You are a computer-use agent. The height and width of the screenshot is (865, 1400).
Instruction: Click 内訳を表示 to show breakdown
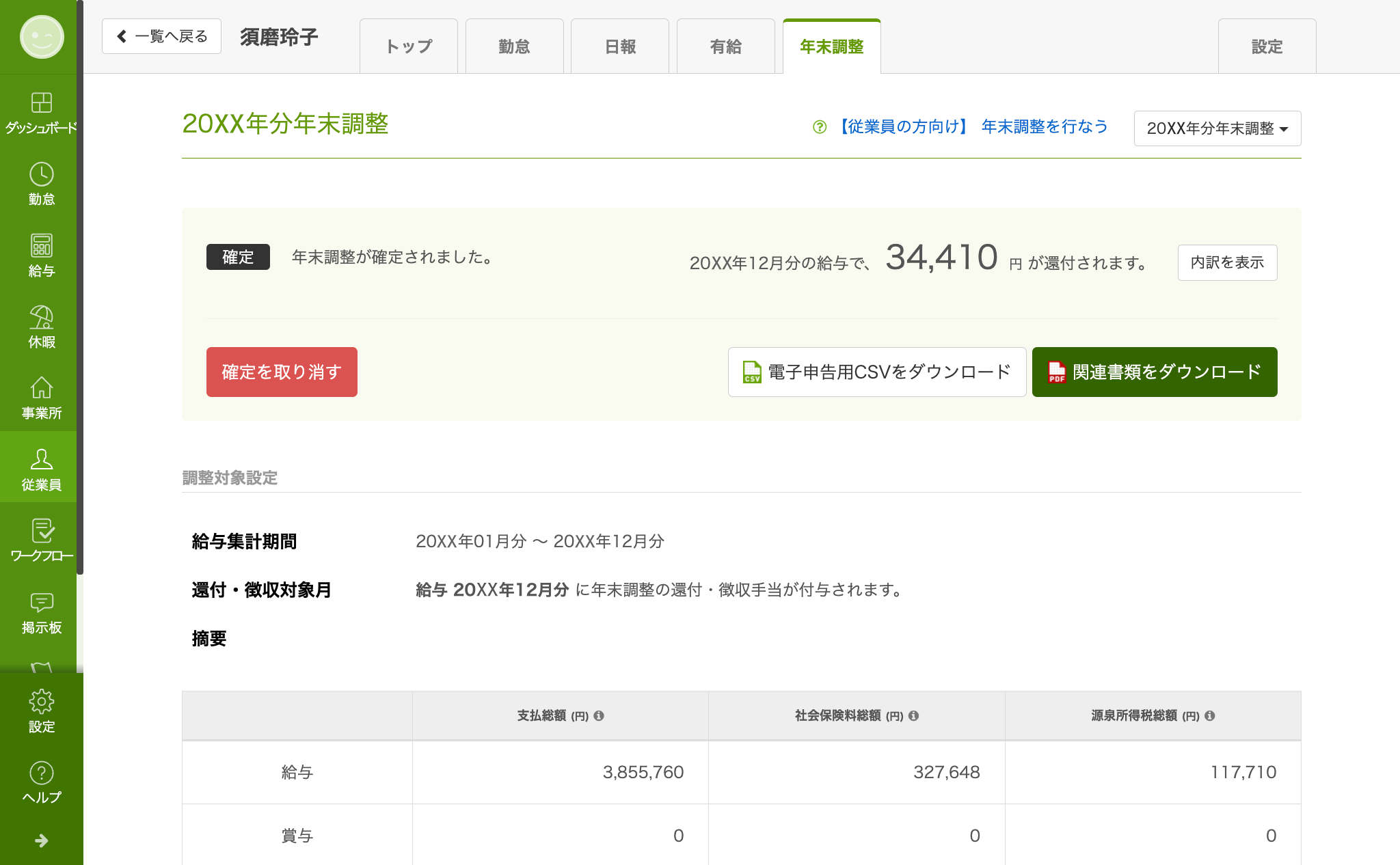[x=1227, y=262]
